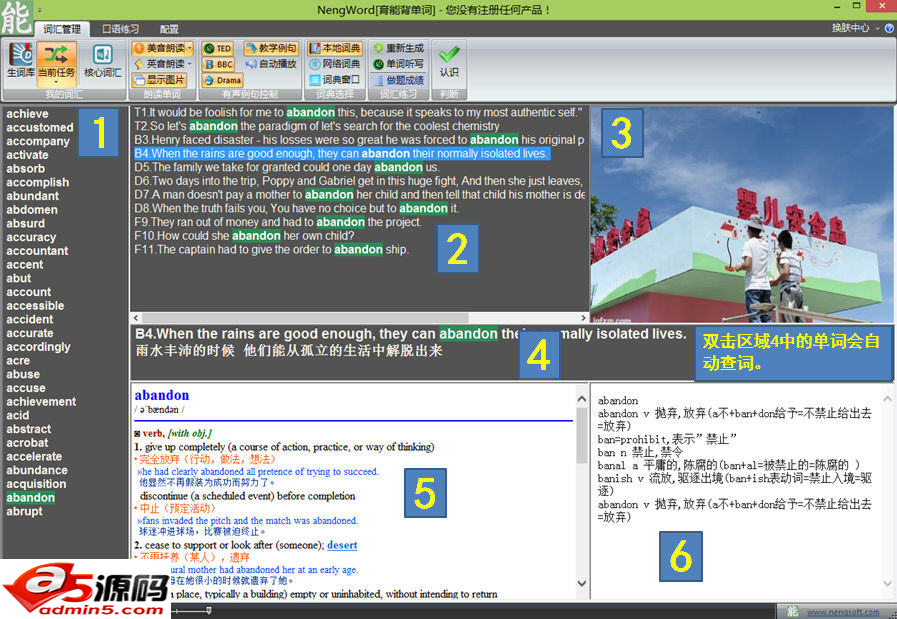Viewport: 897px width, 619px height.
Task: Open the www.nengsoft.com link
Action: click(843, 612)
